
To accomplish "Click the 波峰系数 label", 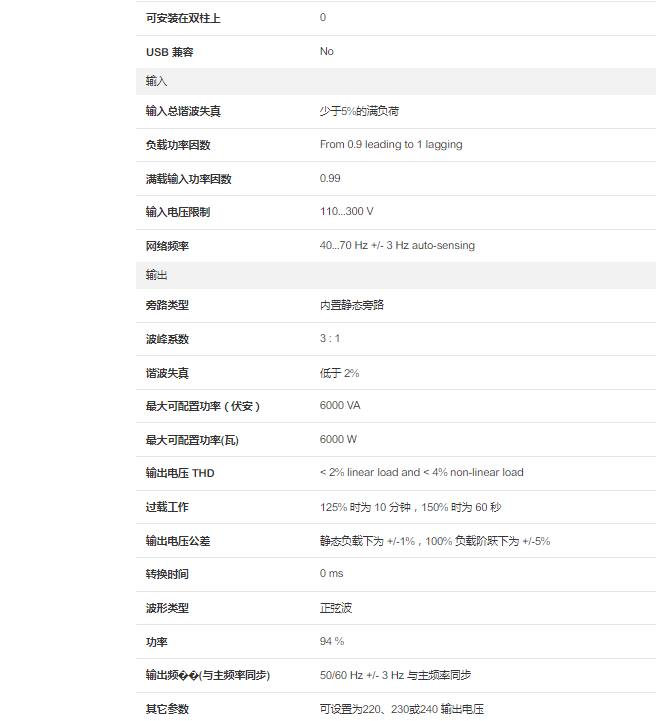I will 167,339.
